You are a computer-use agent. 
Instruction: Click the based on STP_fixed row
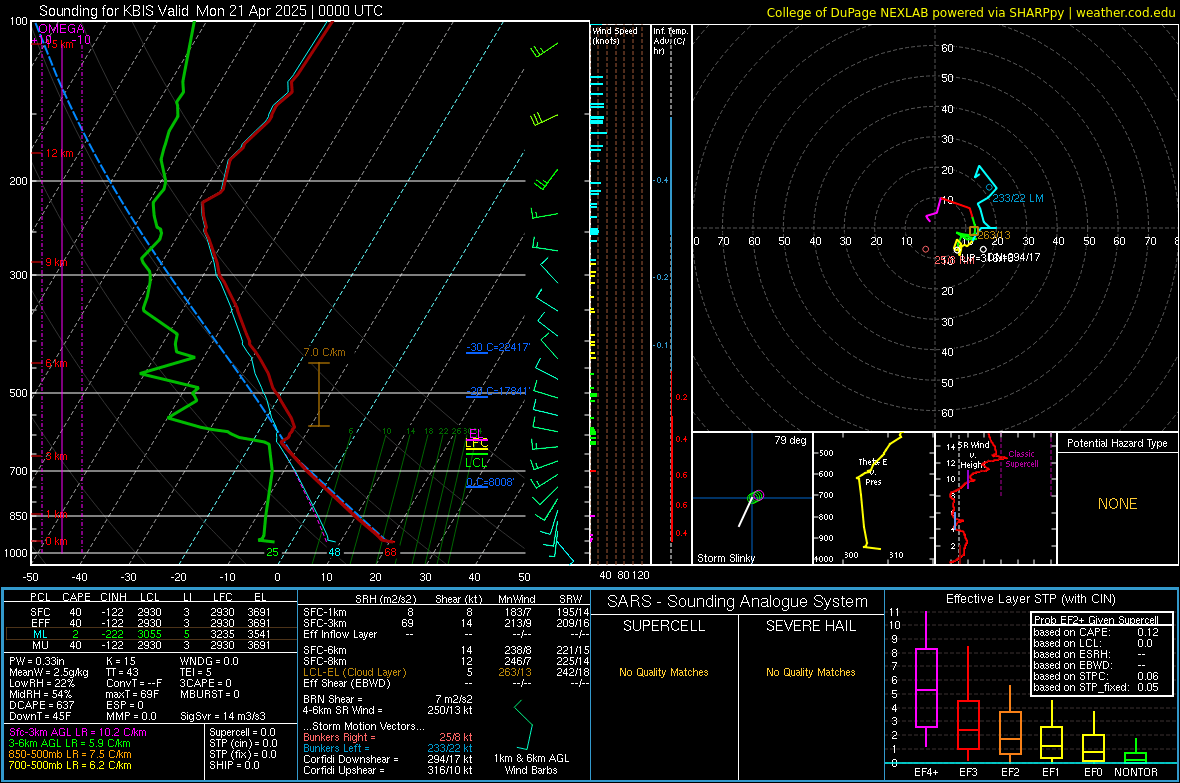pyautogui.click(x=1096, y=687)
